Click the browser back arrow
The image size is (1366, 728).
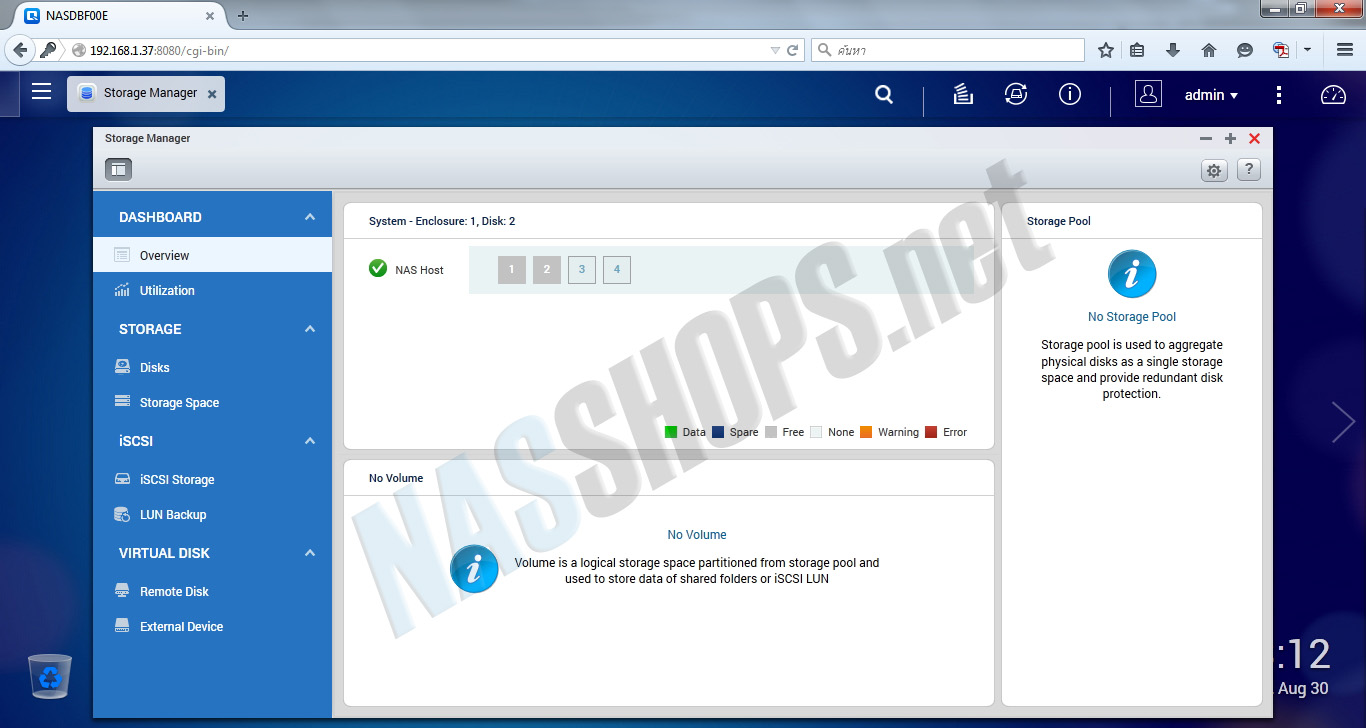pos(20,50)
